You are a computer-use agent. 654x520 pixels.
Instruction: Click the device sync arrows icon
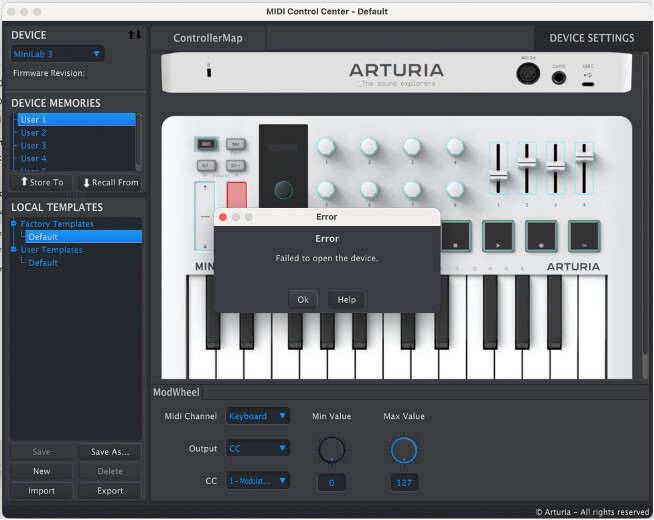(134, 35)
